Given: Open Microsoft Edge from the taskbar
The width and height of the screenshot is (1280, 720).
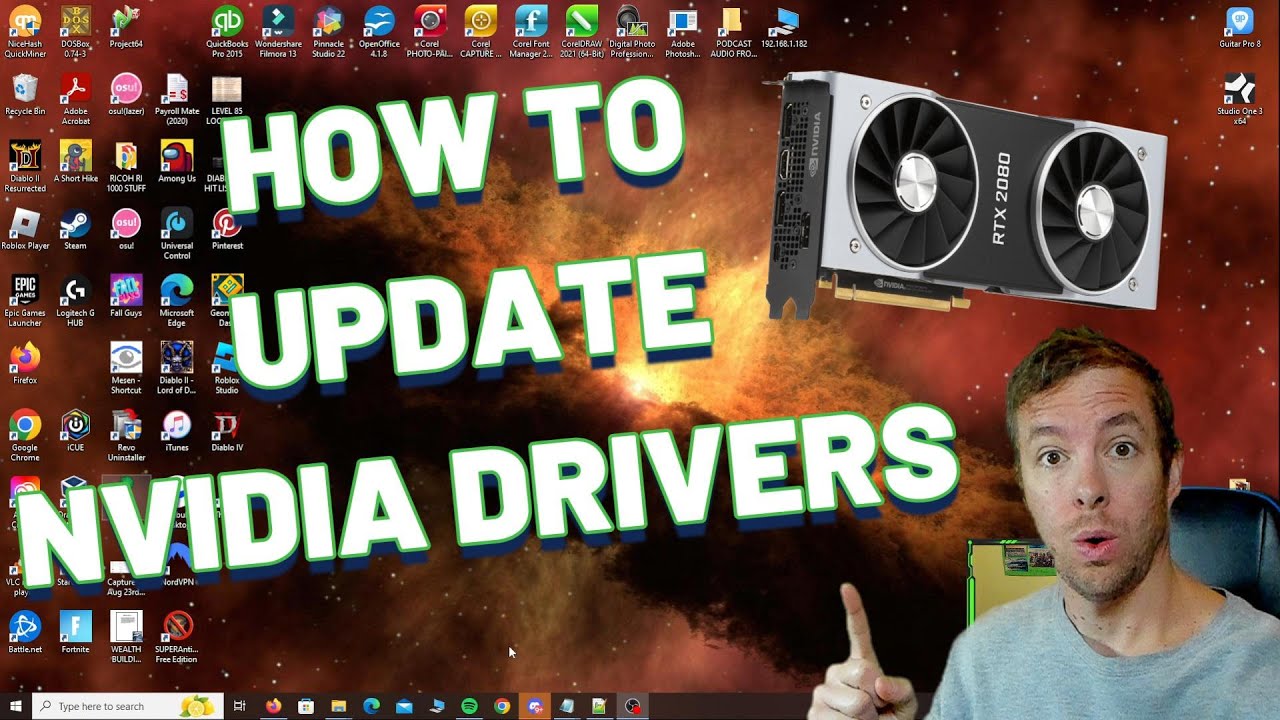Looking at the screenshot, I should tap(371, 706).
